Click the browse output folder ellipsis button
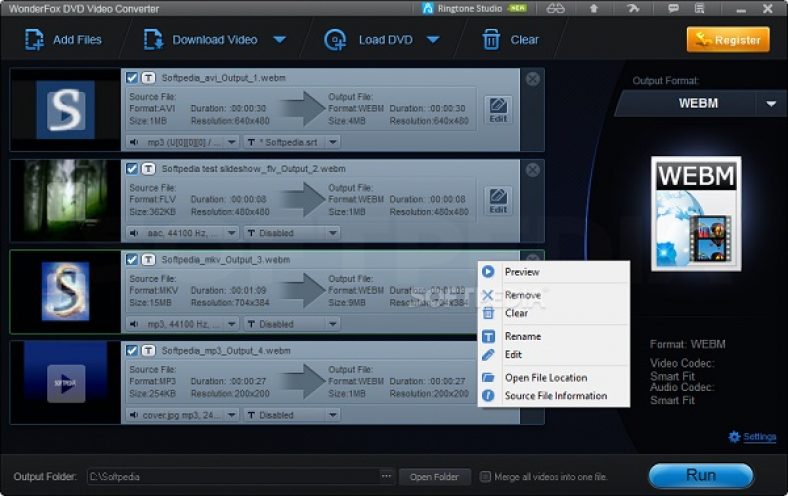 tap(386, 476)
